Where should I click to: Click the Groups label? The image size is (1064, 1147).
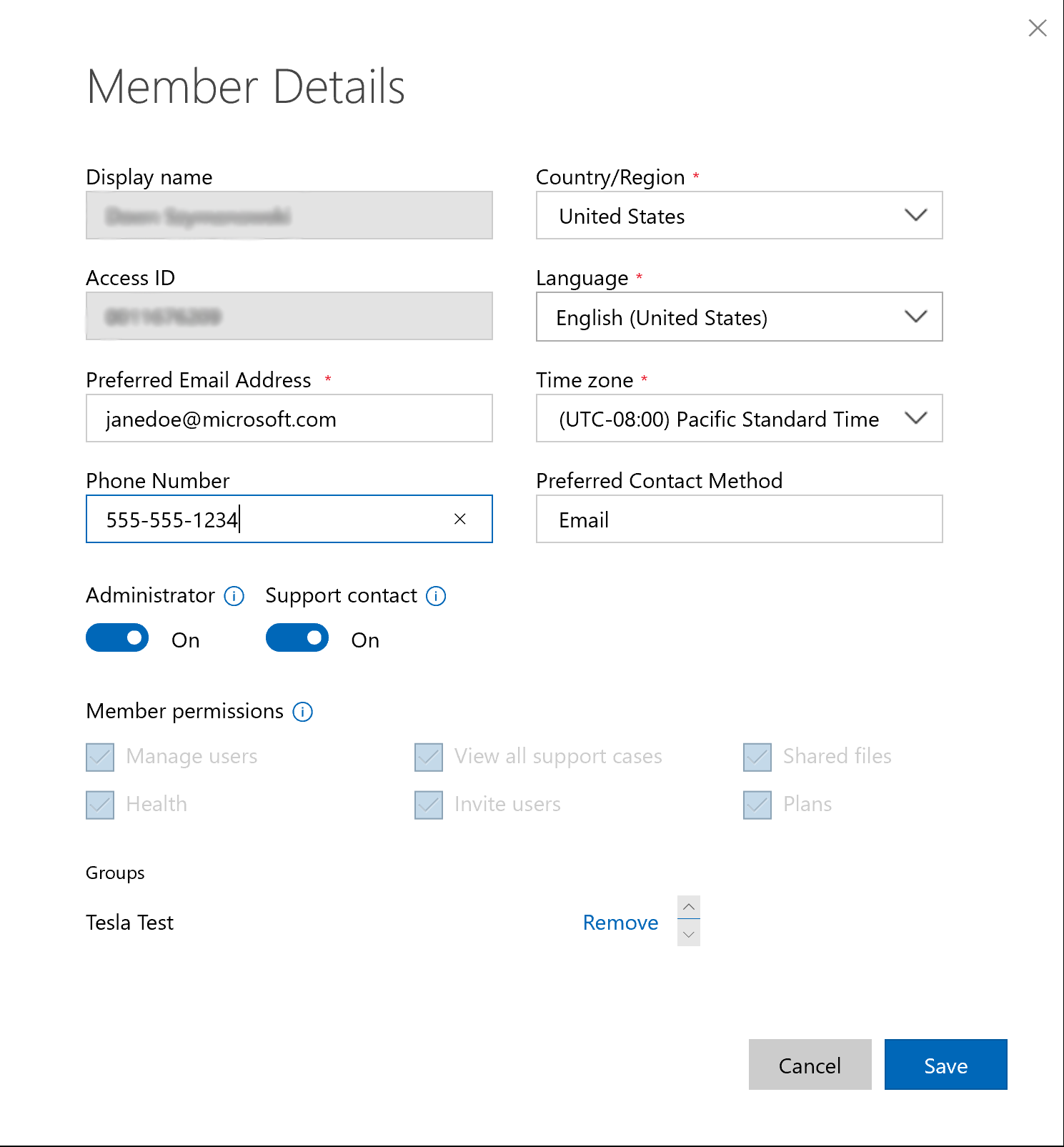tap(115, 873)
